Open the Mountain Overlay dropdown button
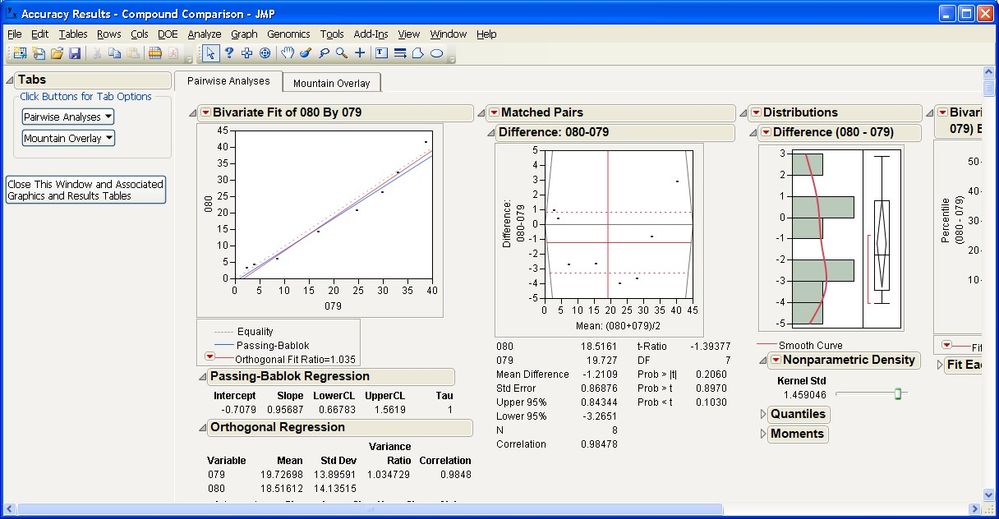Image resolution: width=999 pixels, height=519 pixels. coord(68,138)
